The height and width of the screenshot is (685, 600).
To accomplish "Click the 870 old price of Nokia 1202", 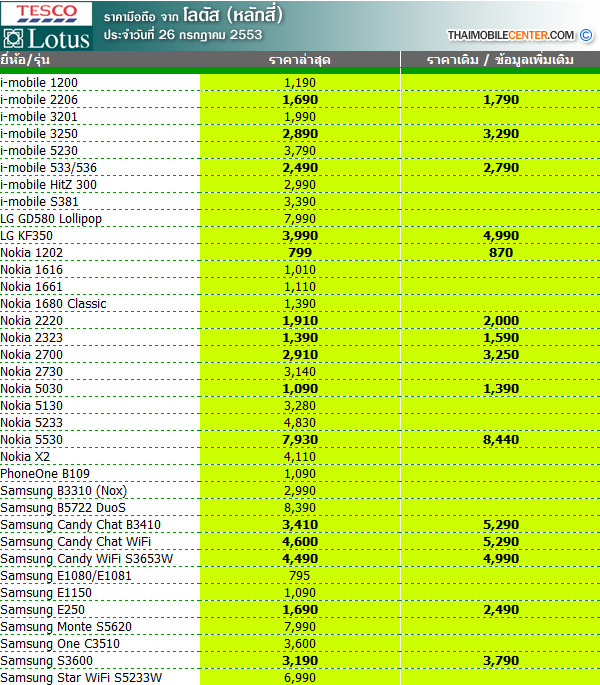I will [x=501, y=253].
